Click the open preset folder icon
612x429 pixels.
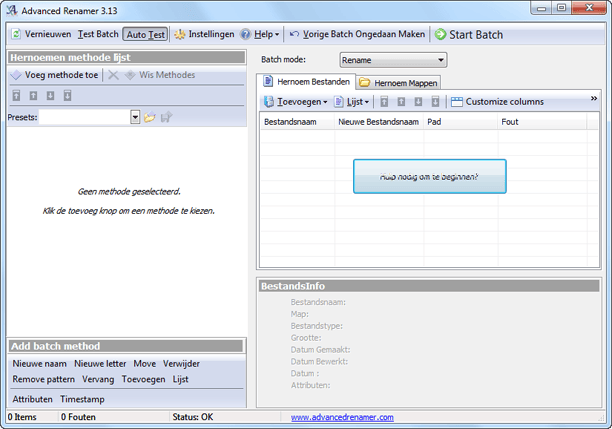point(149,117)
